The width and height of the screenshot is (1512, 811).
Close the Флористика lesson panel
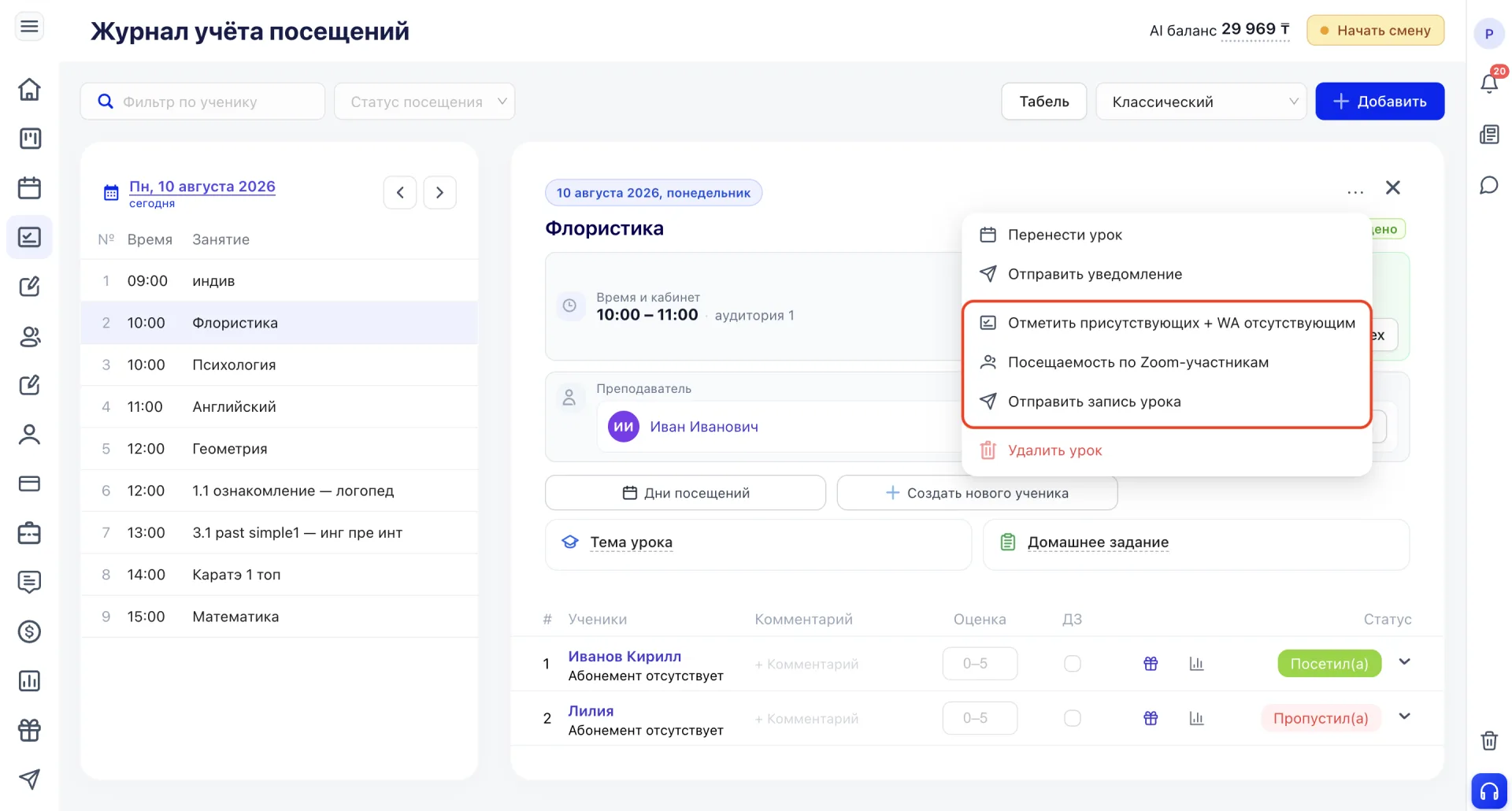coord(1393,187)
